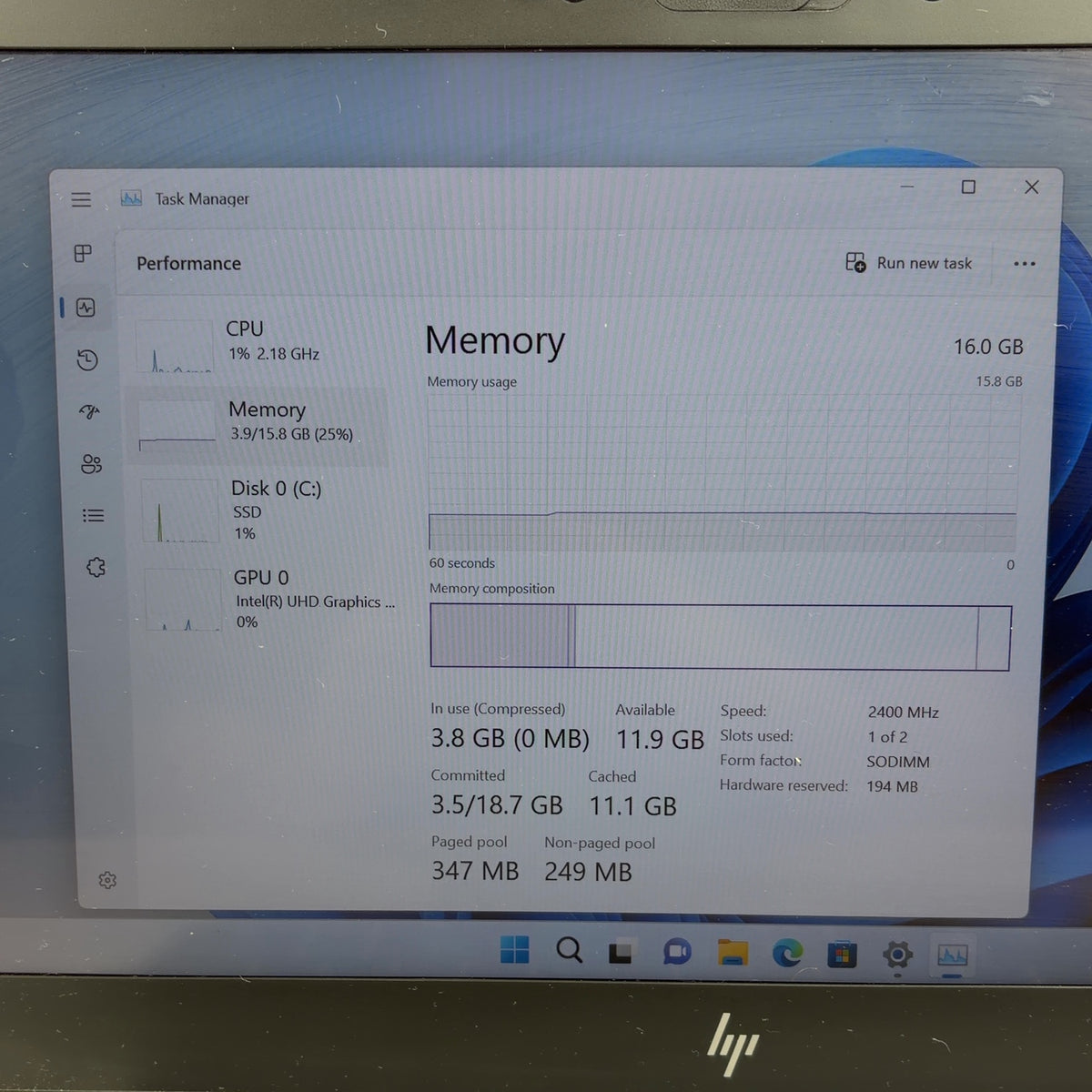Open the Windows Start menu
This screenshot has width=1092, height=1092.
[514, 949]
